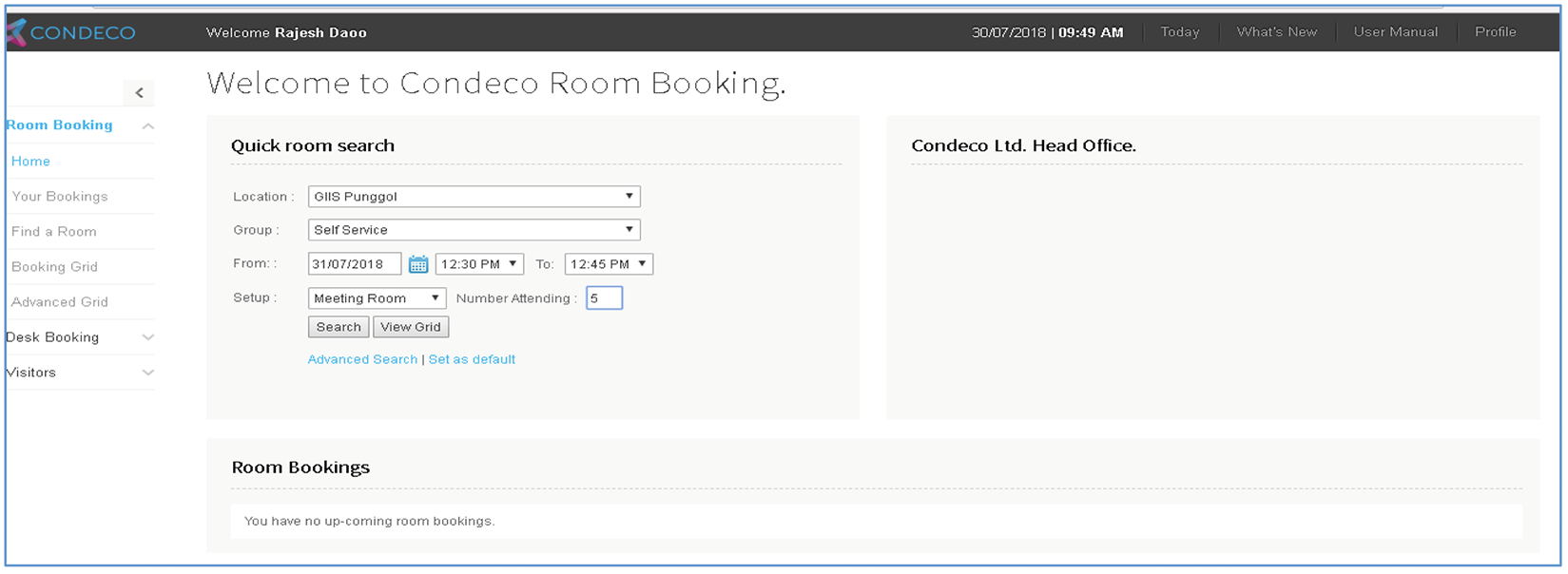The width and height of the screenshot is (1568, 574).
Task: Open the calendar date picker icon
Action: click(x=418, y=264)
